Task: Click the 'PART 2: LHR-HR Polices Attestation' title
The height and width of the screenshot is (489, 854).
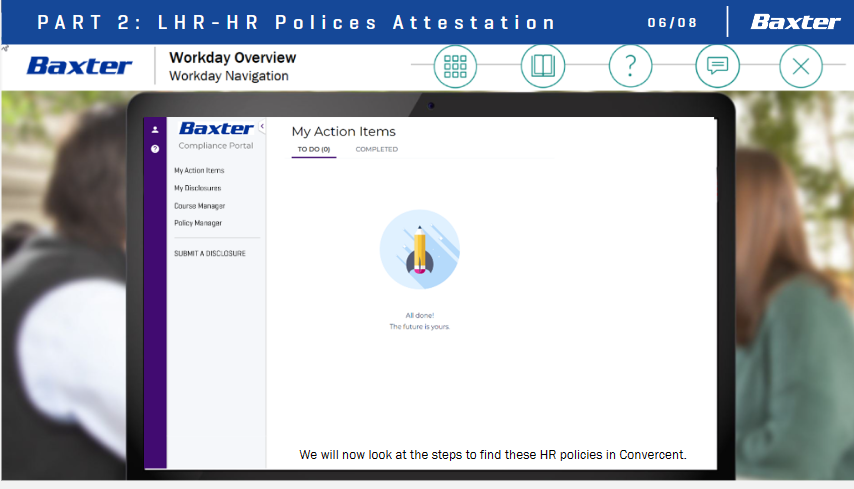Action: 297,23
